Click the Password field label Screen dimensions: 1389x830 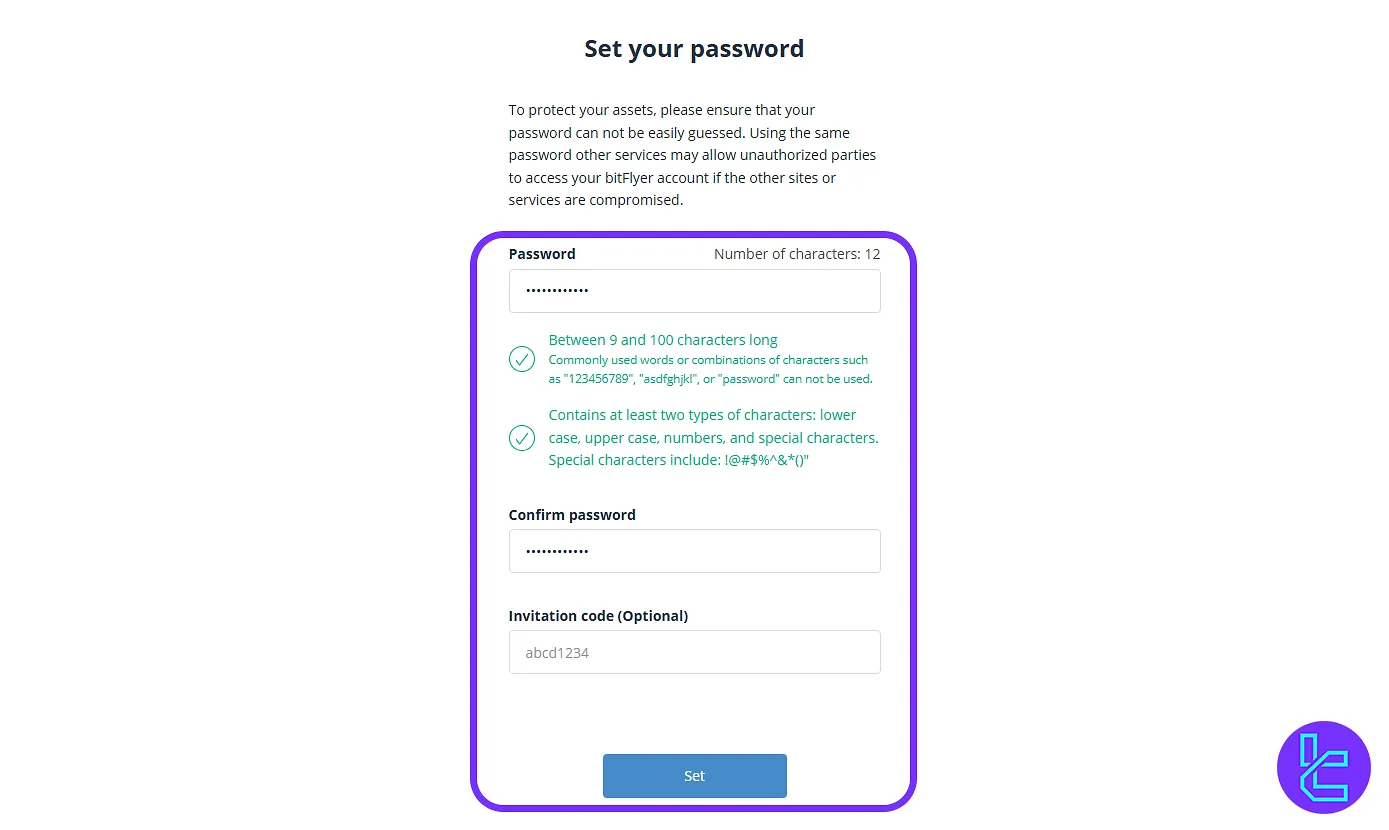click(541, 253)
